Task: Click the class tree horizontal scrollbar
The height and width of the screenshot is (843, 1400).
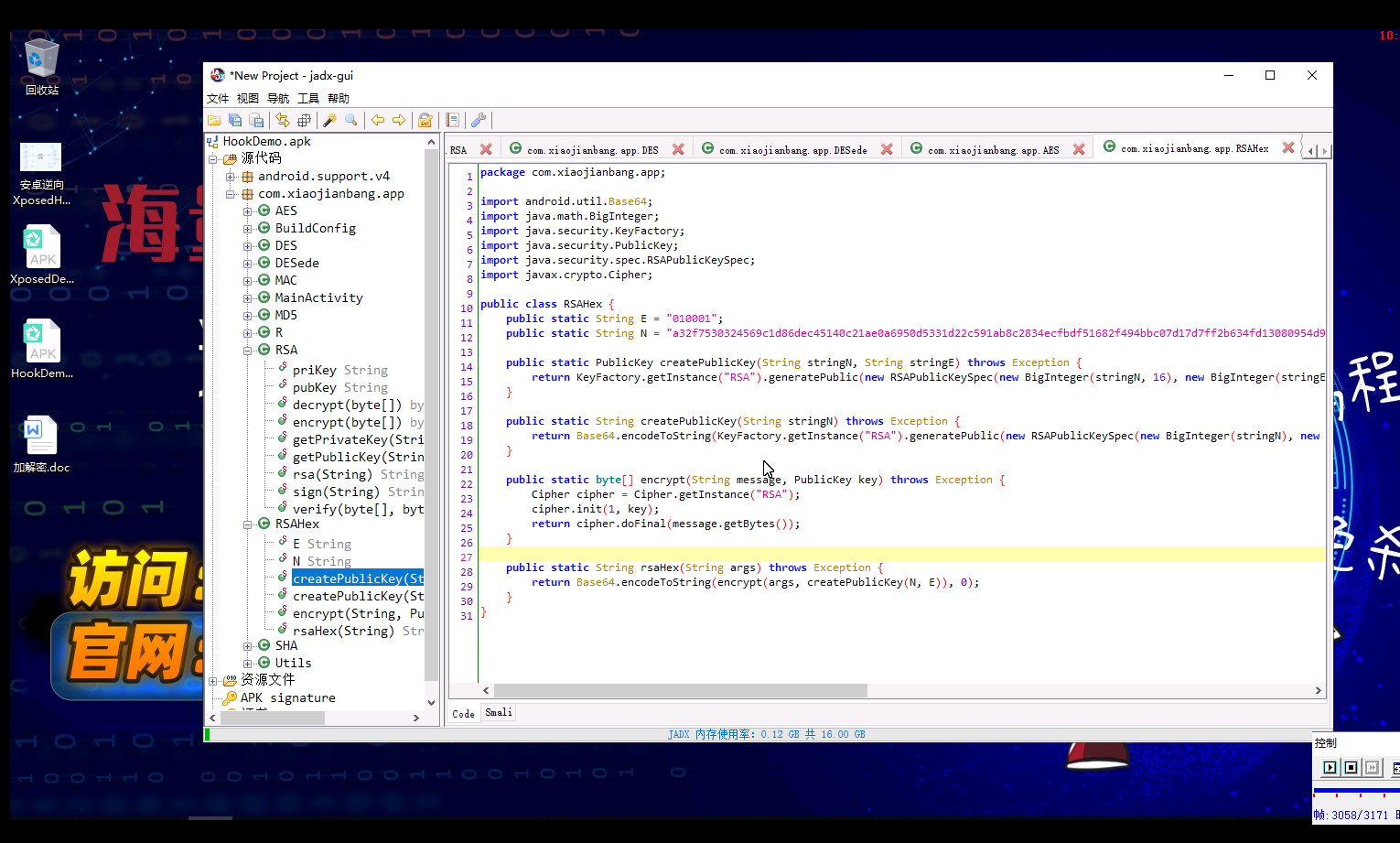Action: click(x=273, y=718)
